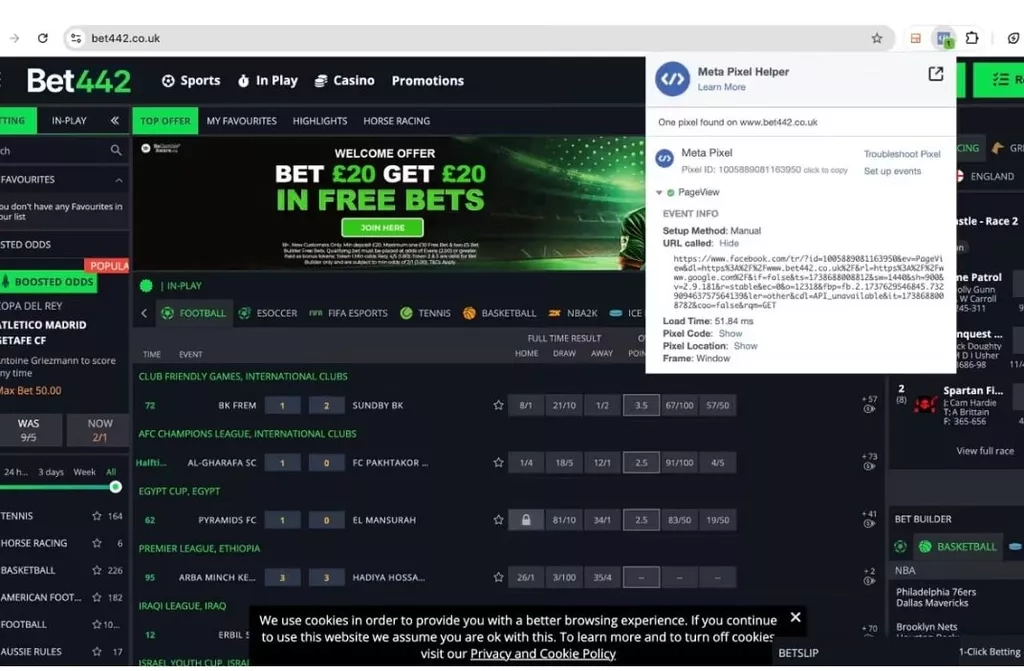
Task: Click the Bet442 logo
Action: 78,81
